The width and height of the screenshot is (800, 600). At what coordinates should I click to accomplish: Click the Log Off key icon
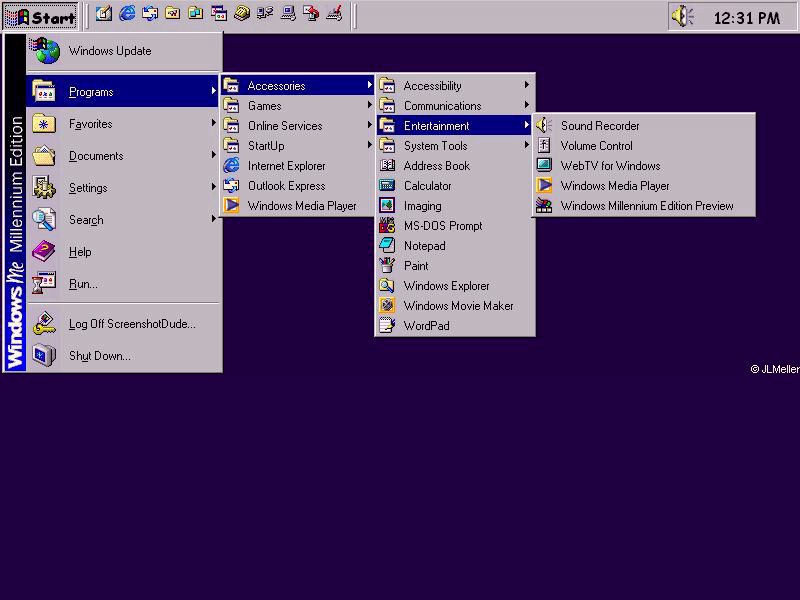pyautogui.click(x=44, y=323)
